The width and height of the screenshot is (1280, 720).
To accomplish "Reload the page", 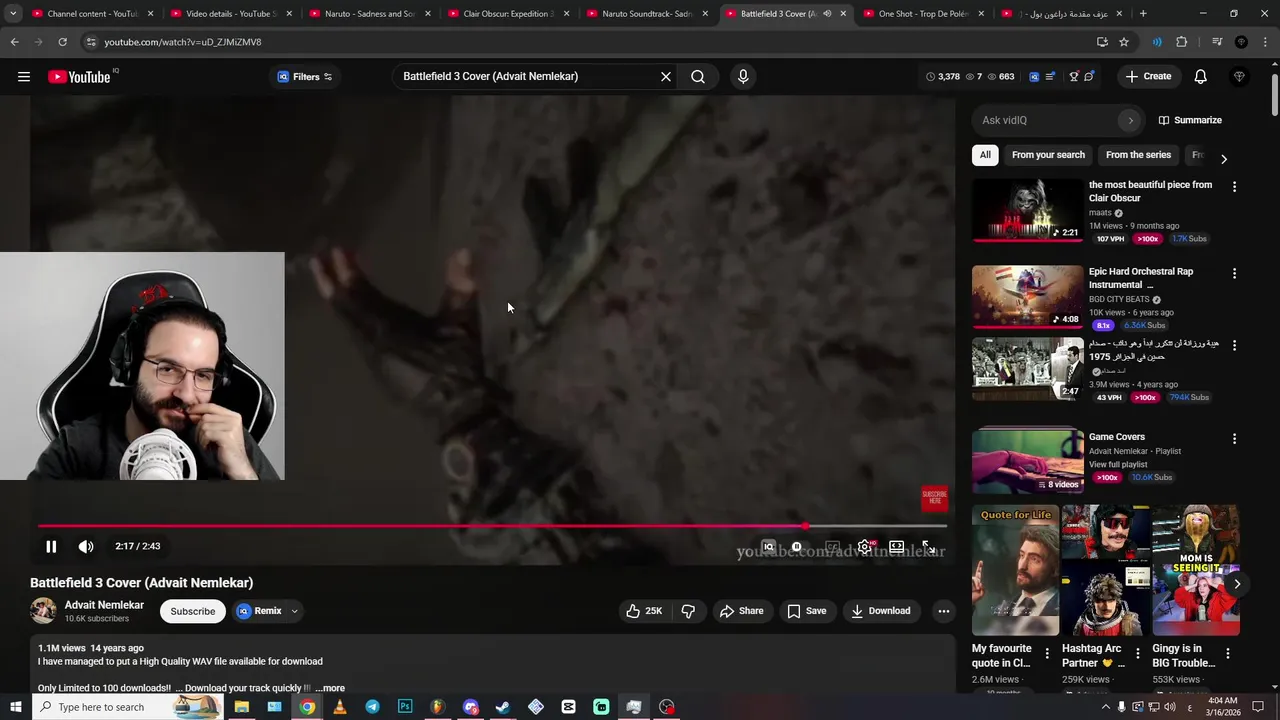I will pyautogui.click(x=62, y=42).
